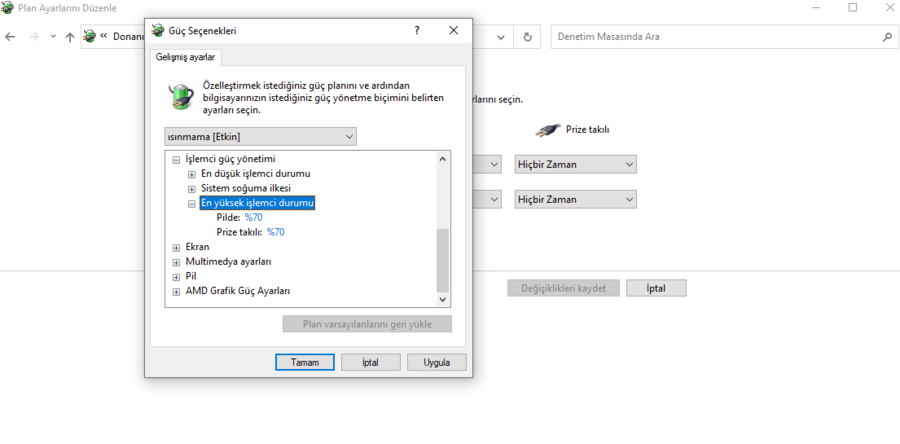Expand the Ekran node
The image size is (900, 444).
[x=177, y=248]
